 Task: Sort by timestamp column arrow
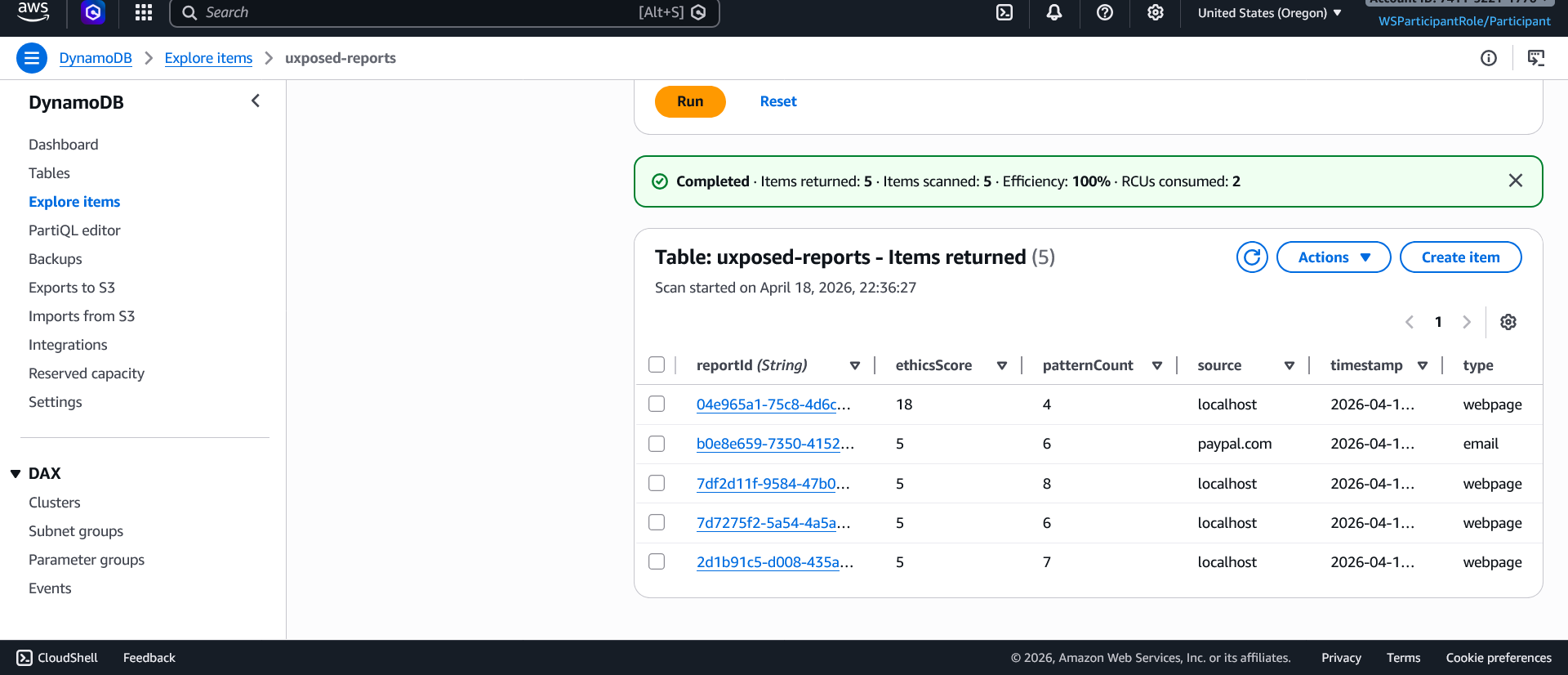tap(1423, 365)
